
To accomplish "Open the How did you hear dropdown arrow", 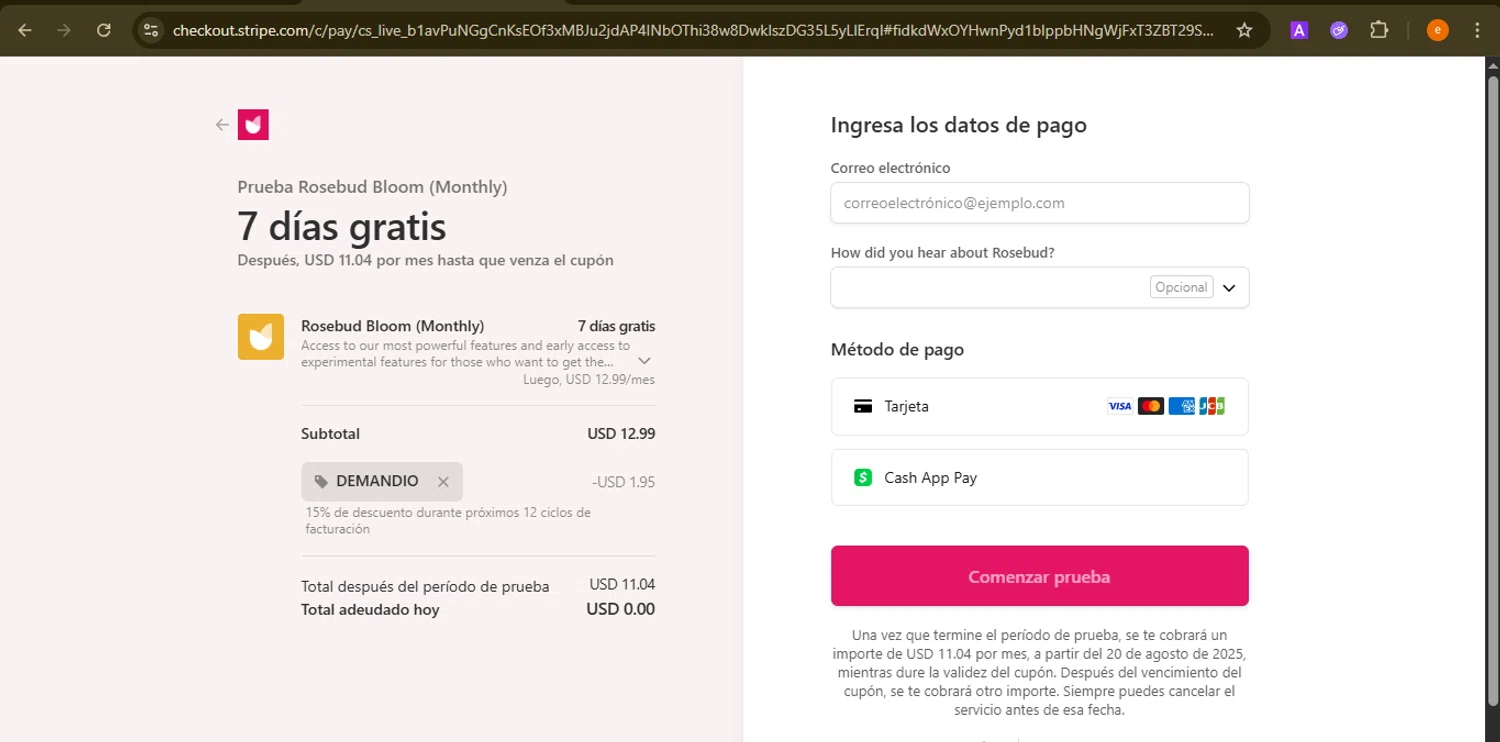I will [1229, 288].
